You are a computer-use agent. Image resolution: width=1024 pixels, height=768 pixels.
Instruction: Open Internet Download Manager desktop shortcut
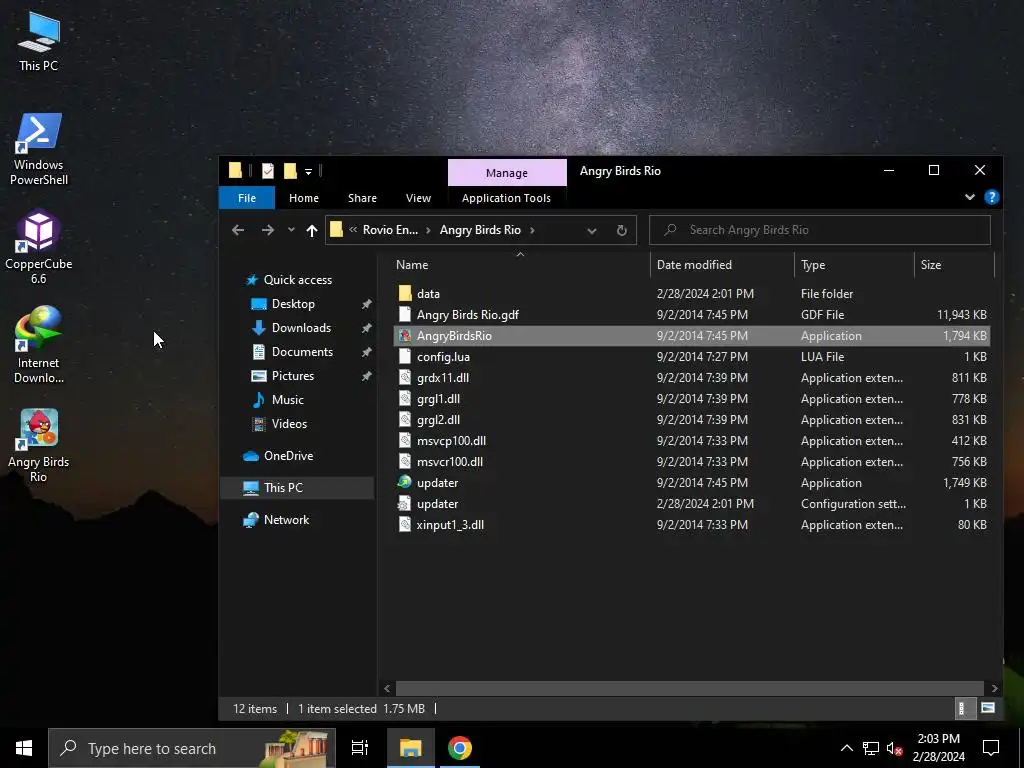point(39,345)
